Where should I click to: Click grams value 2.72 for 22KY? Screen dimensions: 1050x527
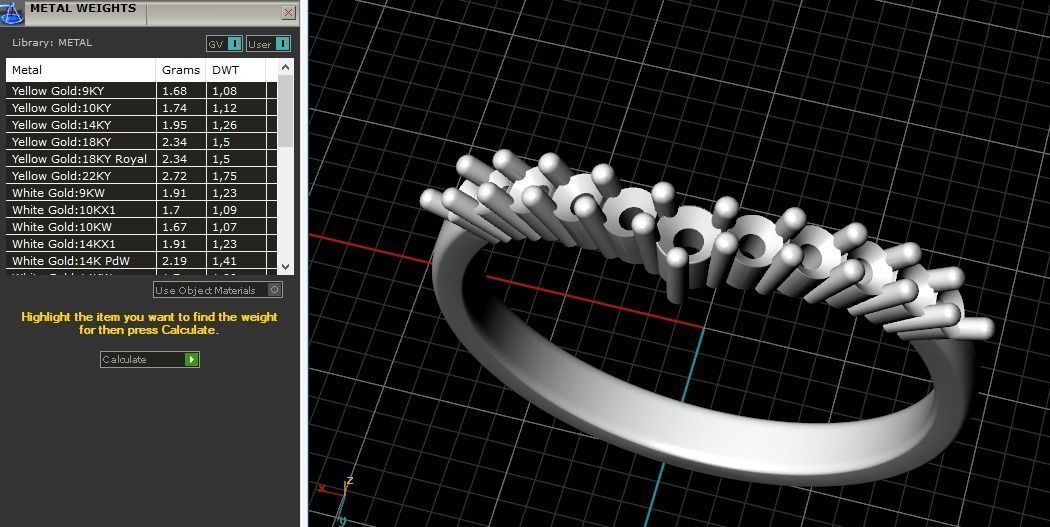pos(174,176)
